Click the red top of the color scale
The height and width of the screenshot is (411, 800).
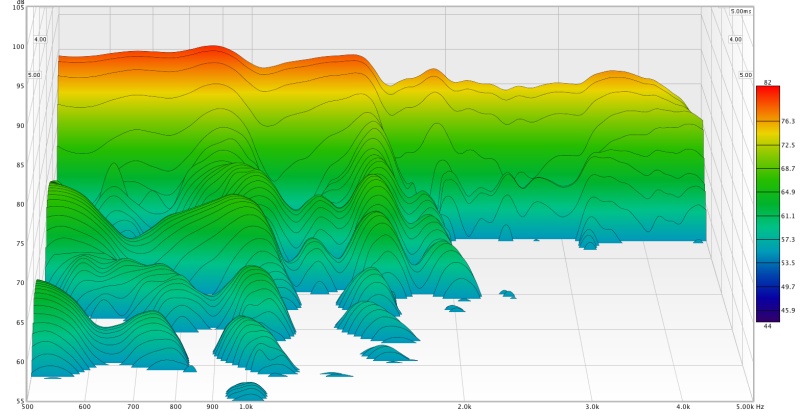point(768,91)
